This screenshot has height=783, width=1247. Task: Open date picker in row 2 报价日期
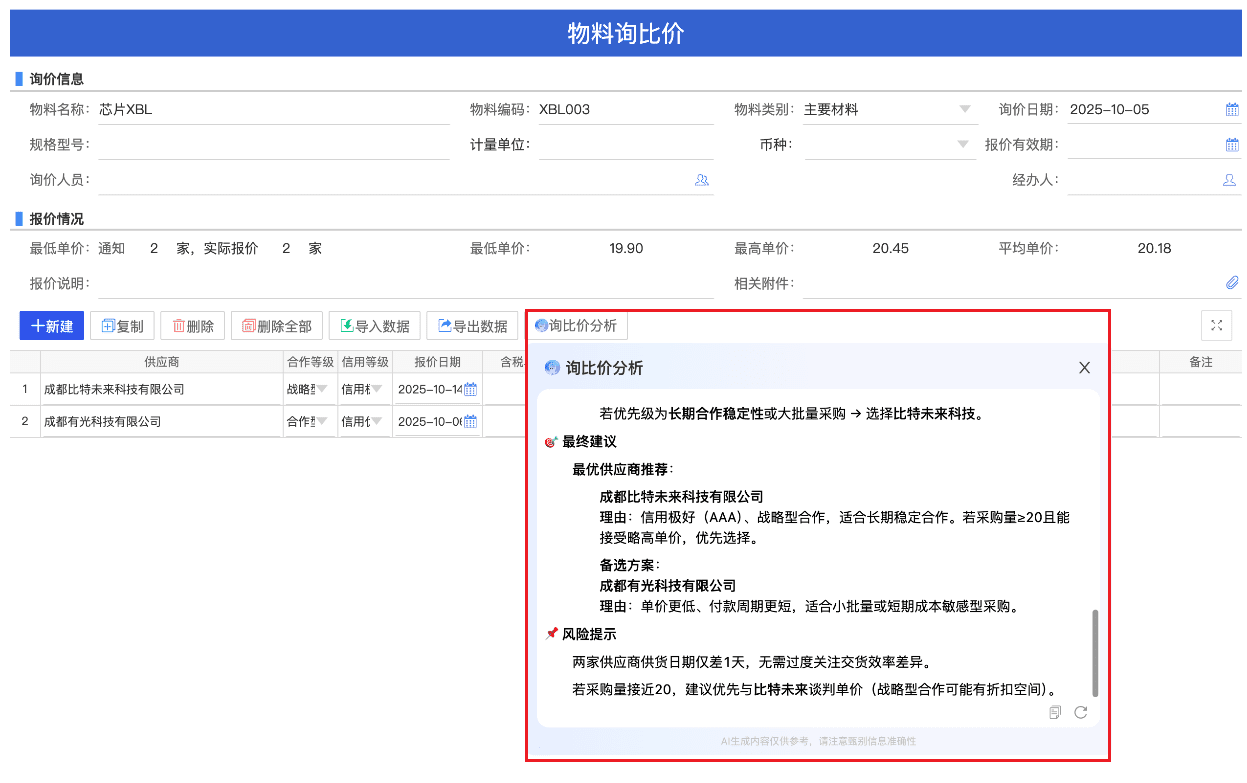pos(470,422)
